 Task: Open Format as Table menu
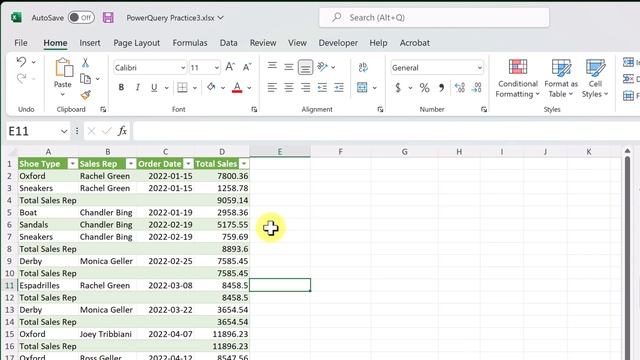(x=561, y=78)
